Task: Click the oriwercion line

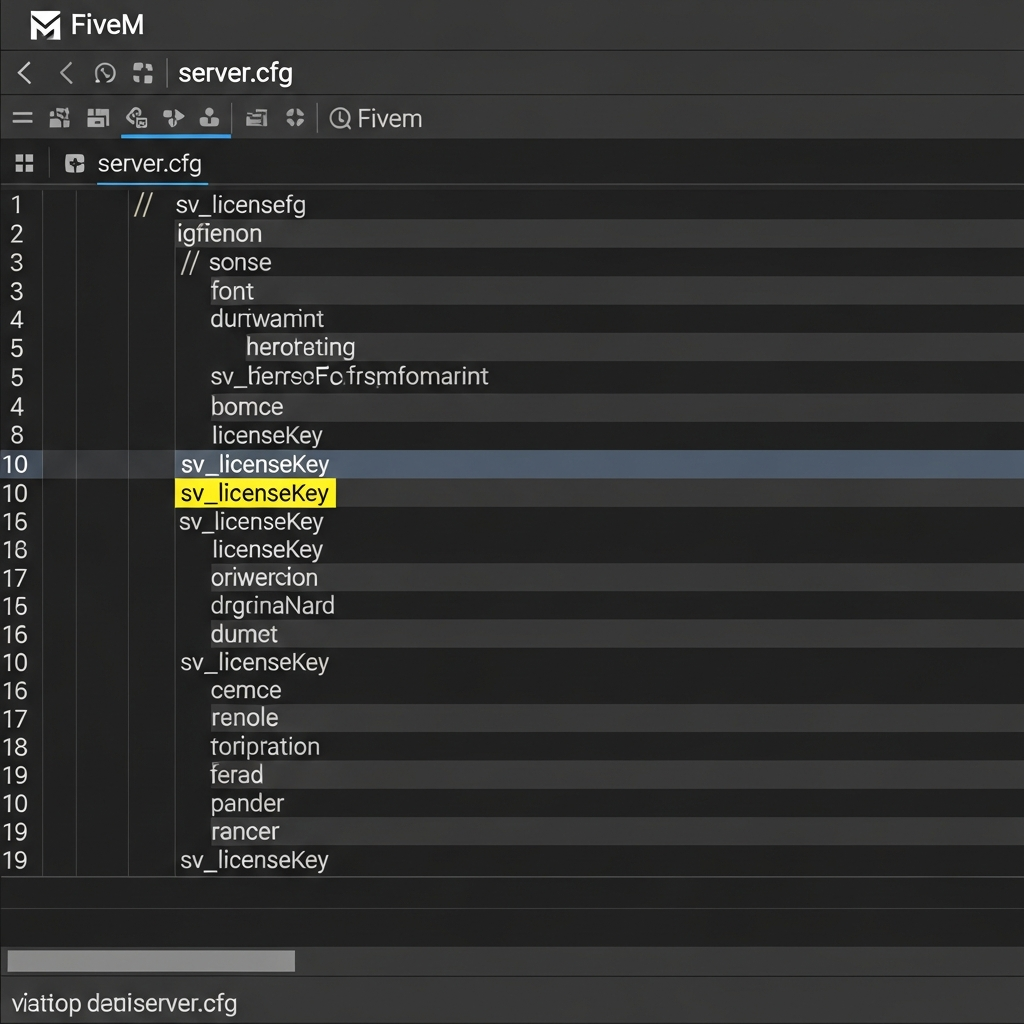Action: tap(264, 578)
